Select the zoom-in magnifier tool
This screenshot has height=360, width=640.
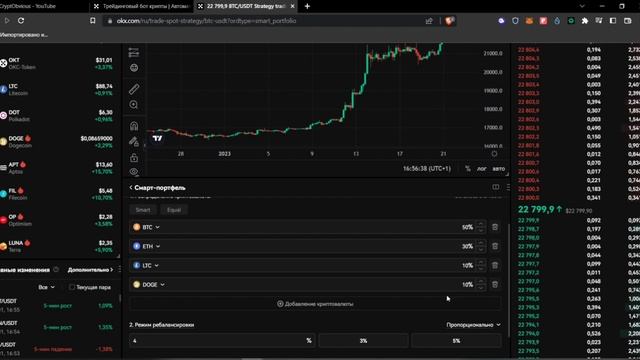[134, 105]
